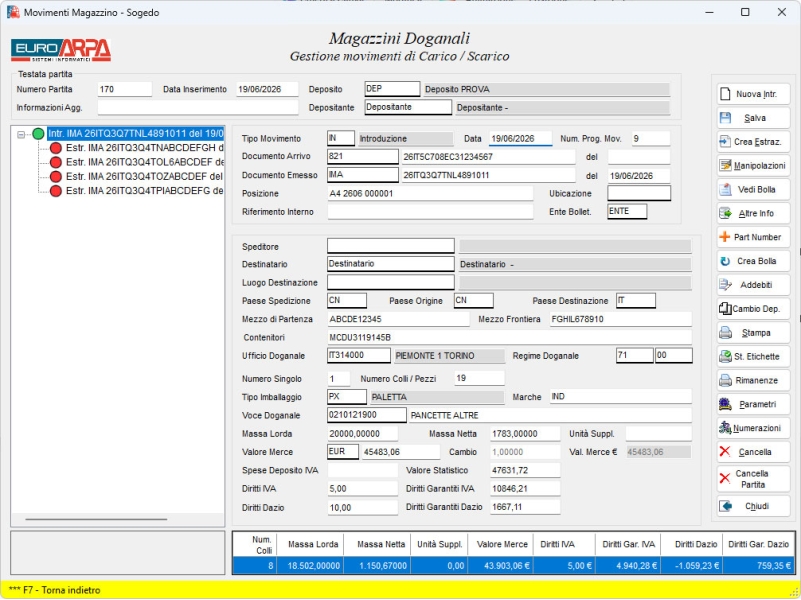The image size is (801, 600).
Task: Select Intr. IMA 26ITQ3Q7TNL4891011 tree row
Action: click(x=136, y=134)
